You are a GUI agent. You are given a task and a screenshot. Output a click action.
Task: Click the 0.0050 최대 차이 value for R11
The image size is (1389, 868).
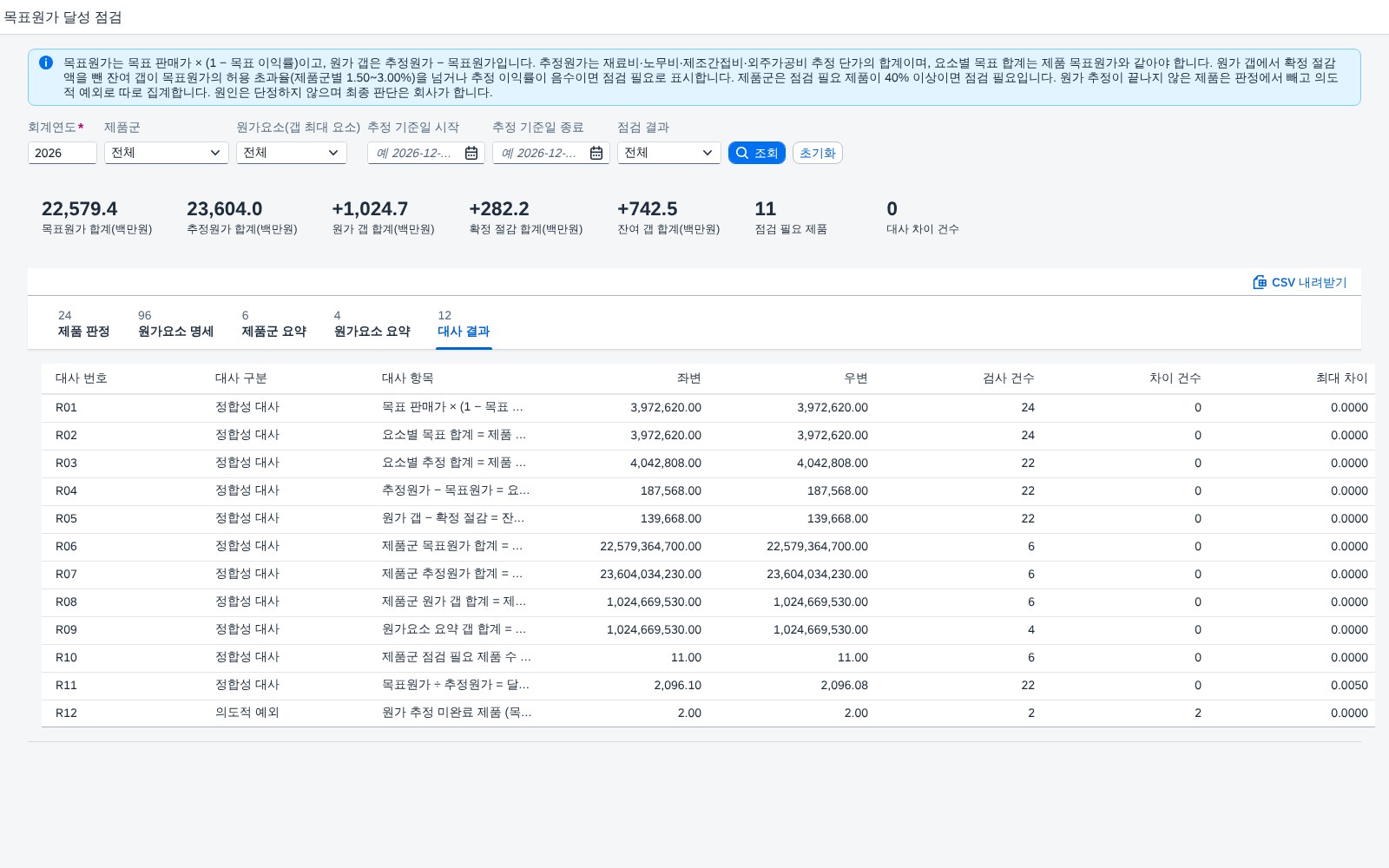1349,686
